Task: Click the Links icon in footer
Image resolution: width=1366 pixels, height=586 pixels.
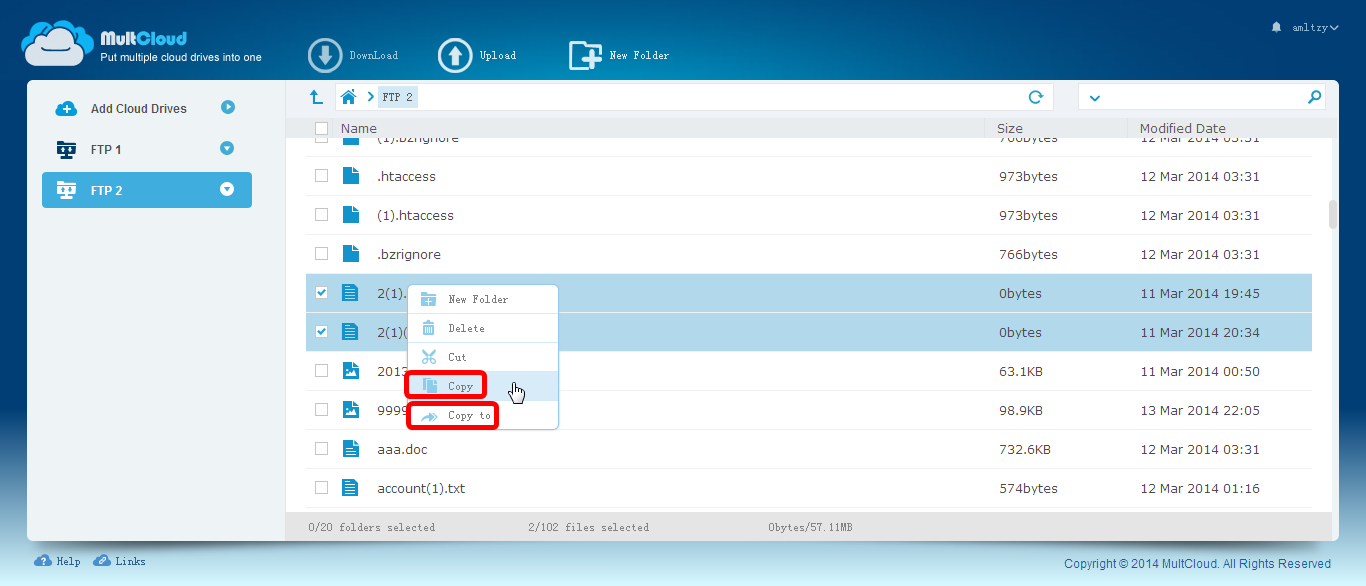Action: pos(102,561)
